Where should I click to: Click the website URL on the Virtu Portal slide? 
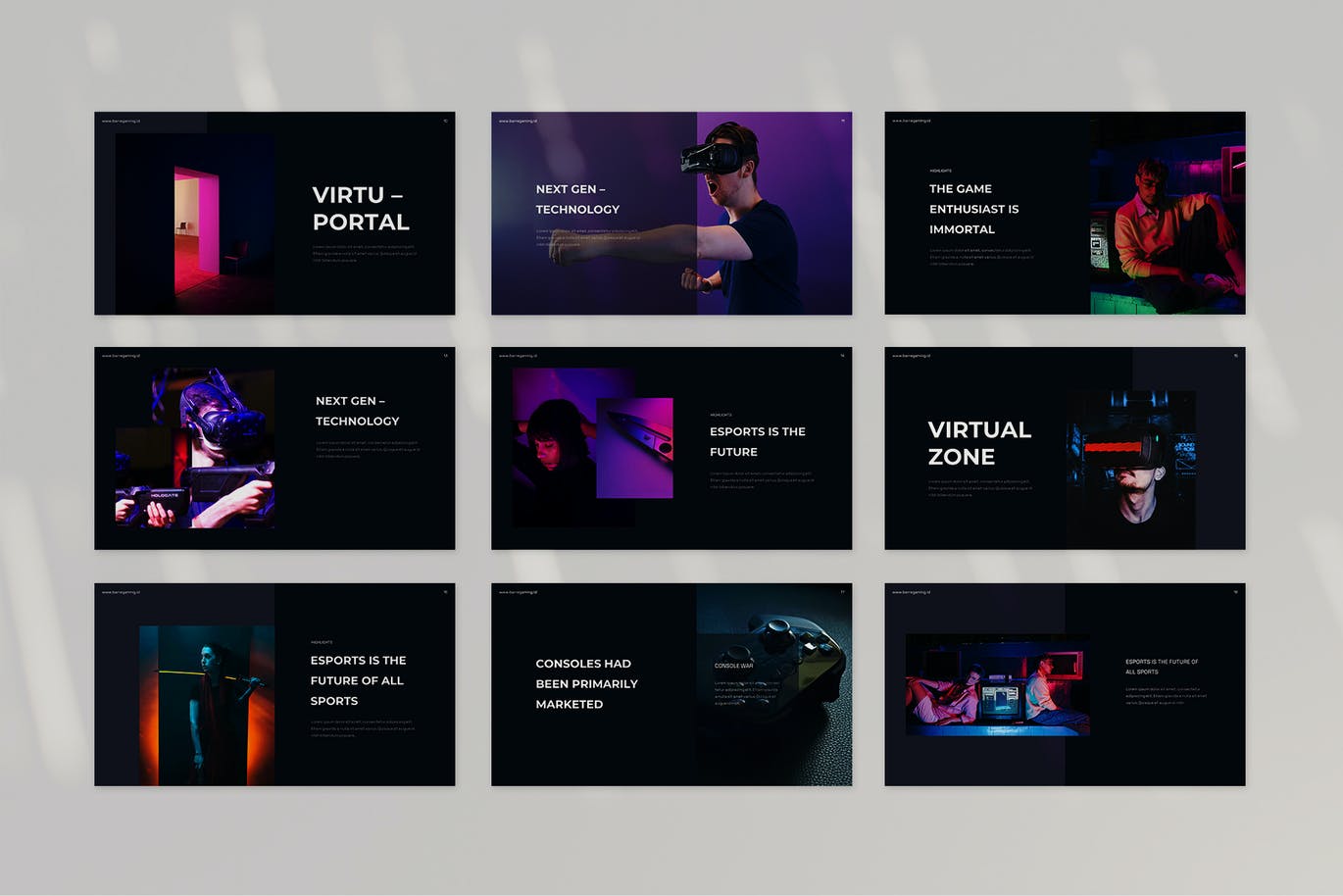click(x=121, y=122)
